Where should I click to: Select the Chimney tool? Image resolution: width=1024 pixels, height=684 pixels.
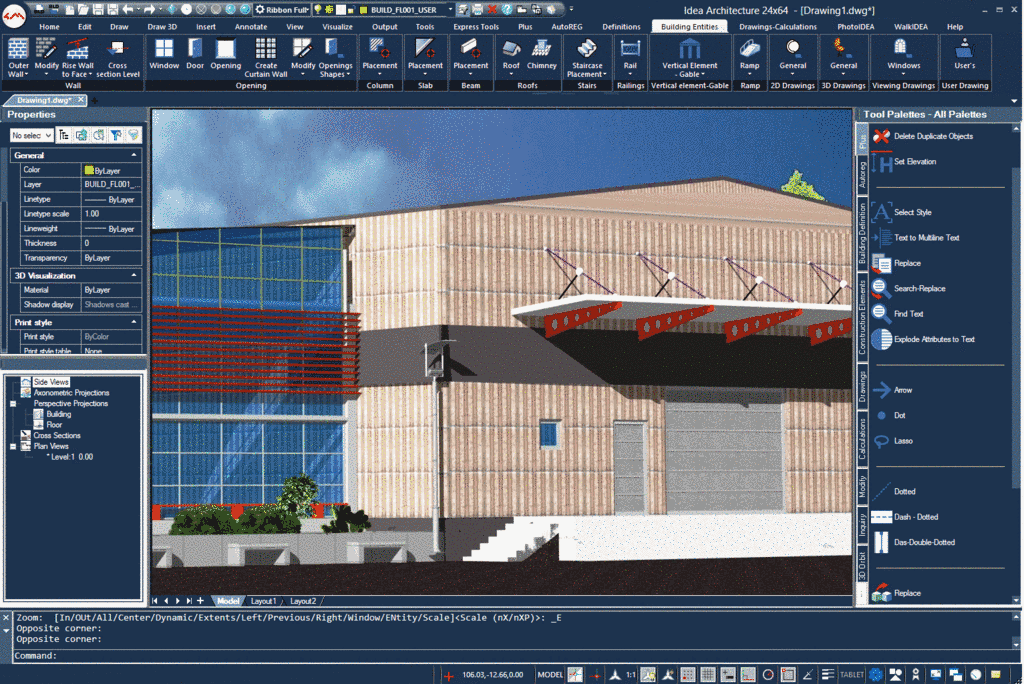point(541,54)
